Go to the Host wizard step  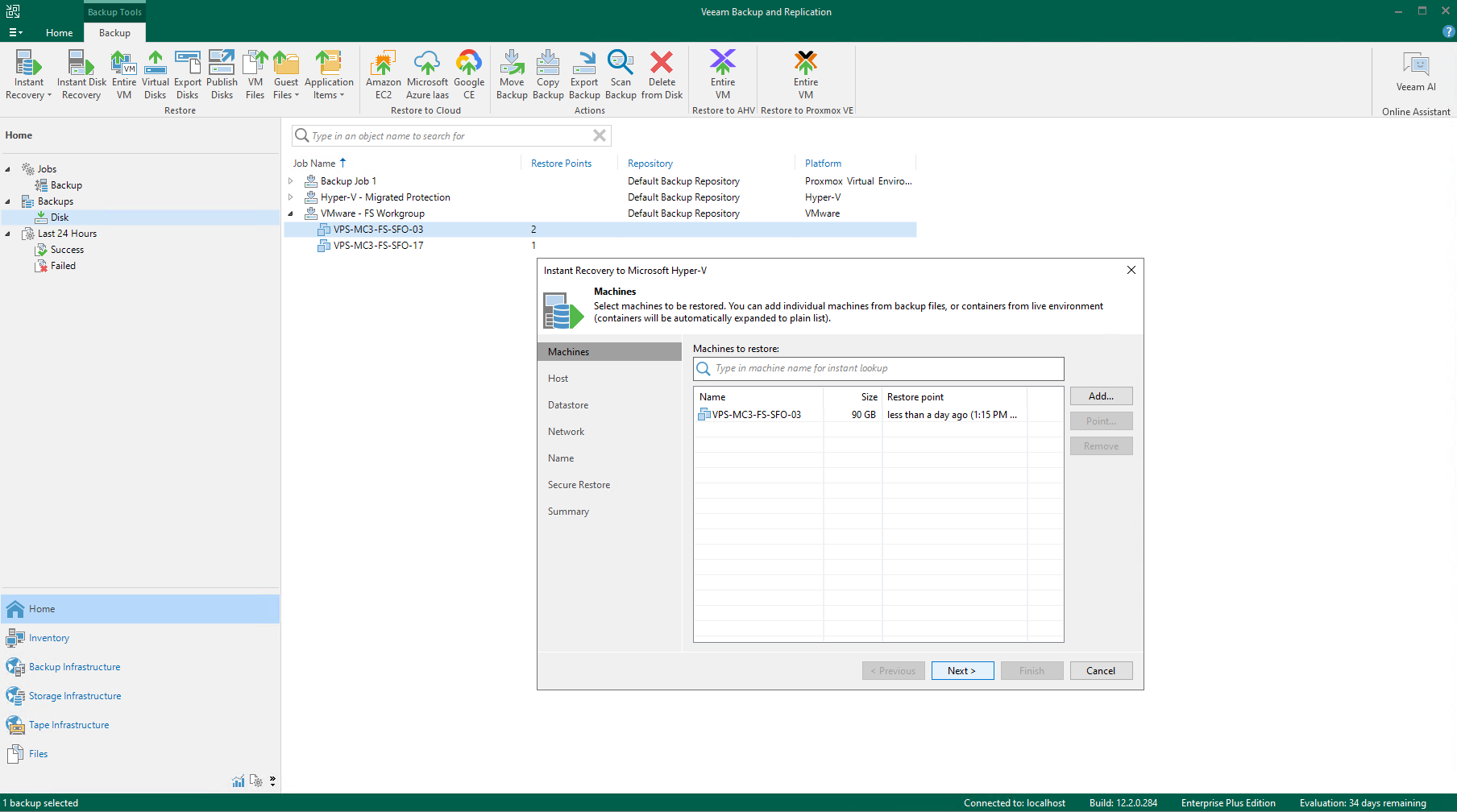[x=558, y=379]
